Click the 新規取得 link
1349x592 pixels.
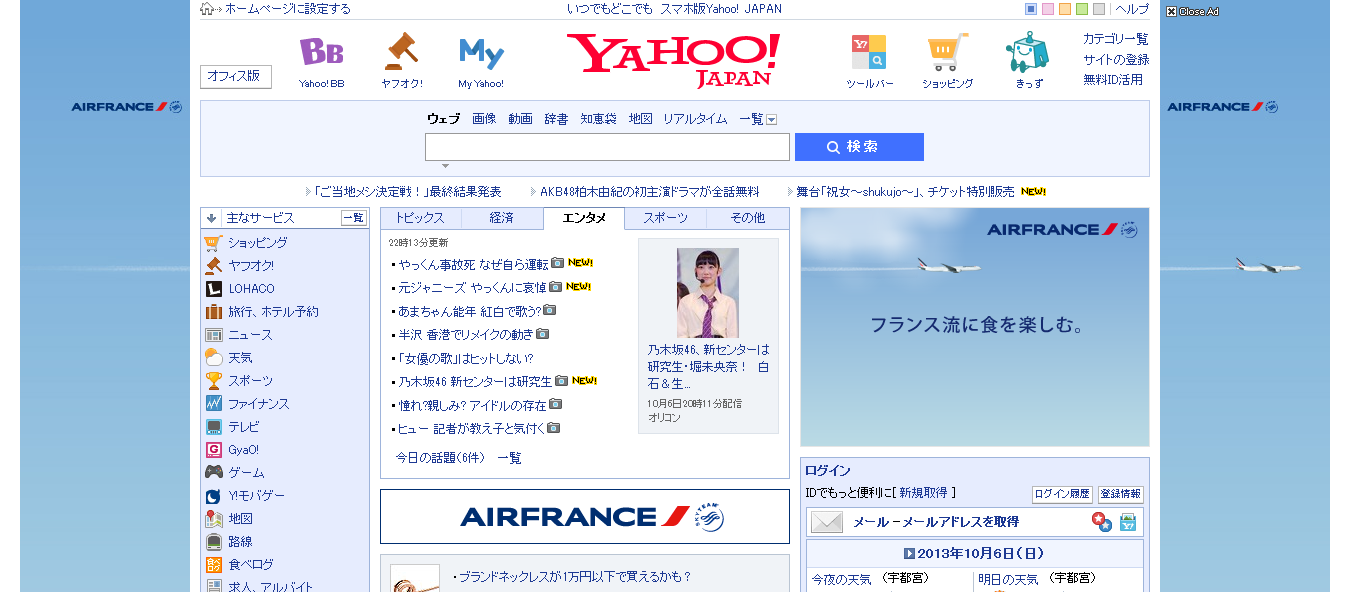[922, 493]
